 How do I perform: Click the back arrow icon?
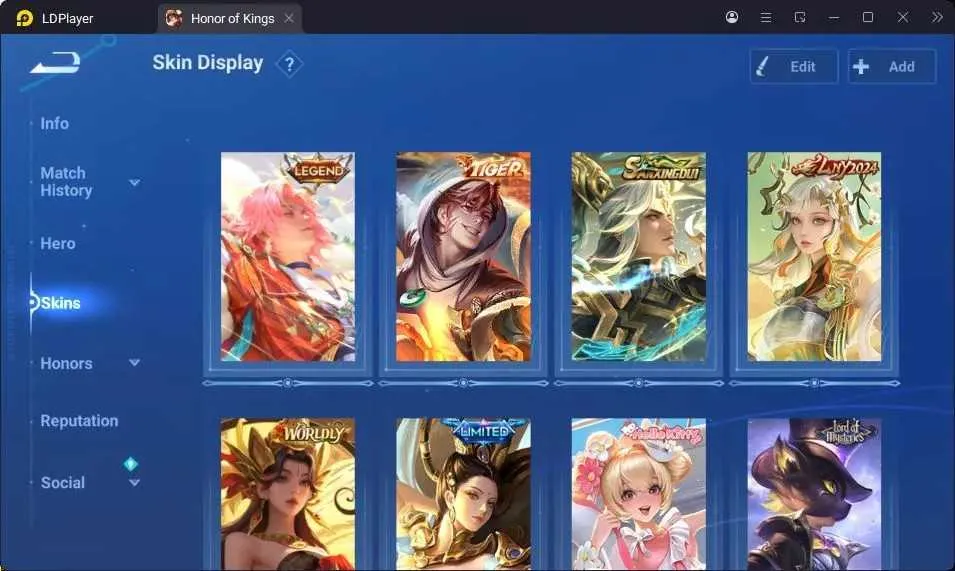[x=55, y=62]
